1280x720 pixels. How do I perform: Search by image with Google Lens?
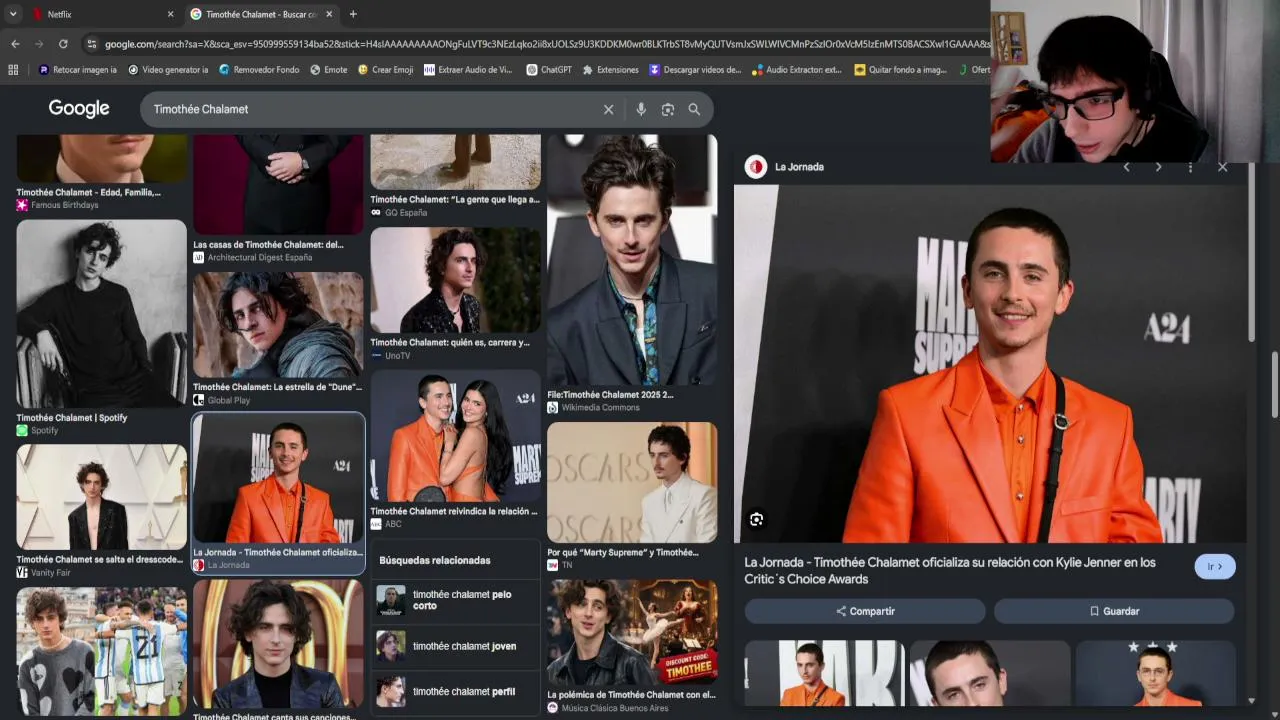[x=668, y=109]
